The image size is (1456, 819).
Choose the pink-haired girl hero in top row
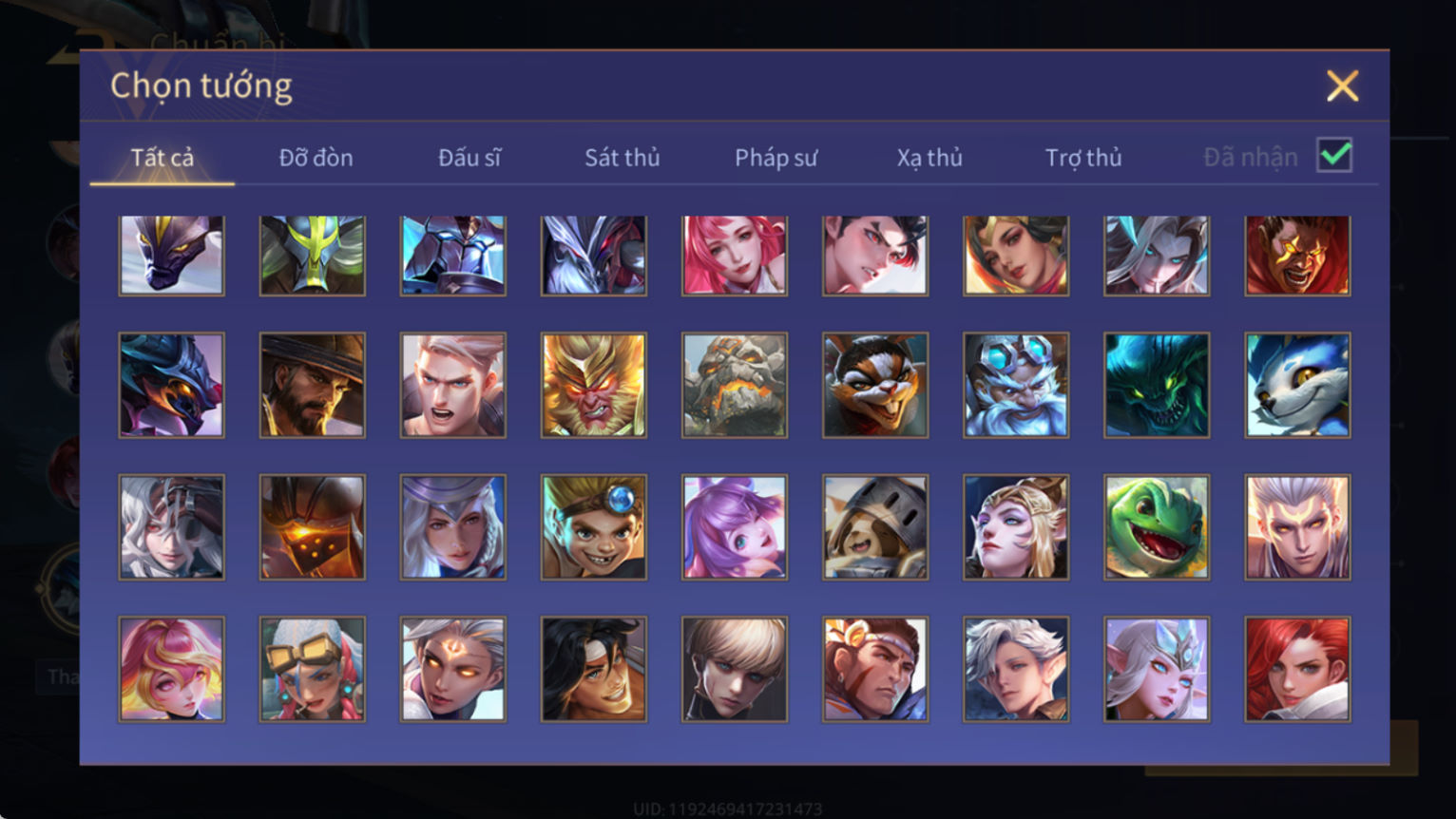pos(735,255)
